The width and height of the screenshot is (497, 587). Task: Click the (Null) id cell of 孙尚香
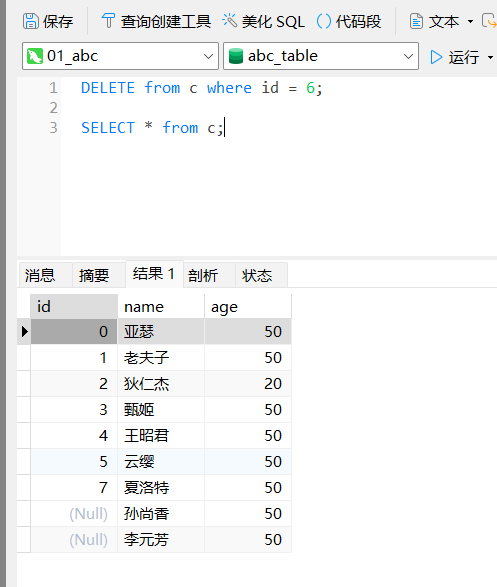[x=74, y=514]
